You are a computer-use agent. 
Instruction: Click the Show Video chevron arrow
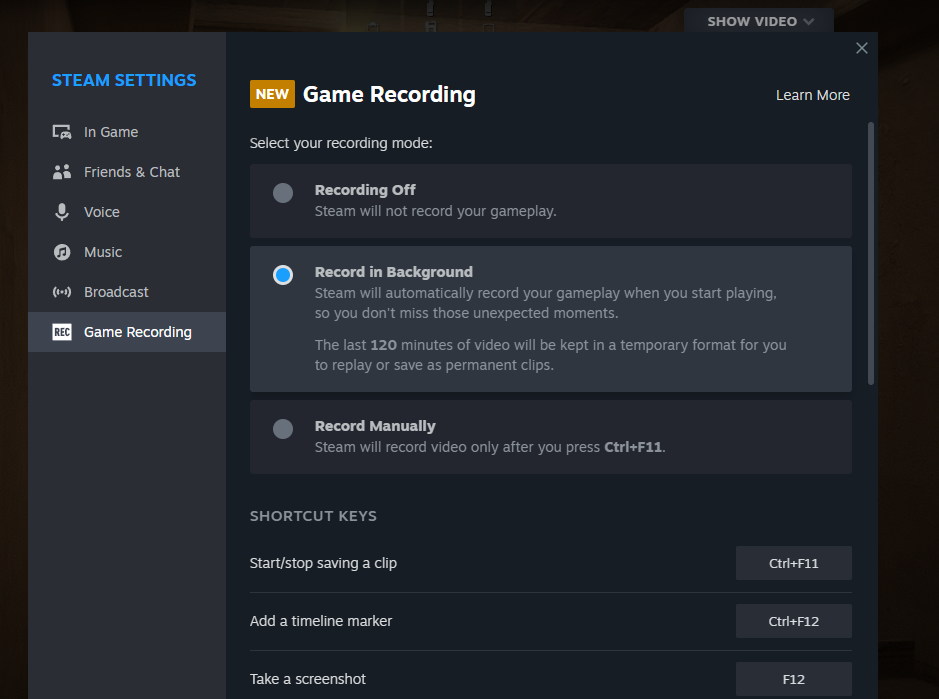[809, 22]
